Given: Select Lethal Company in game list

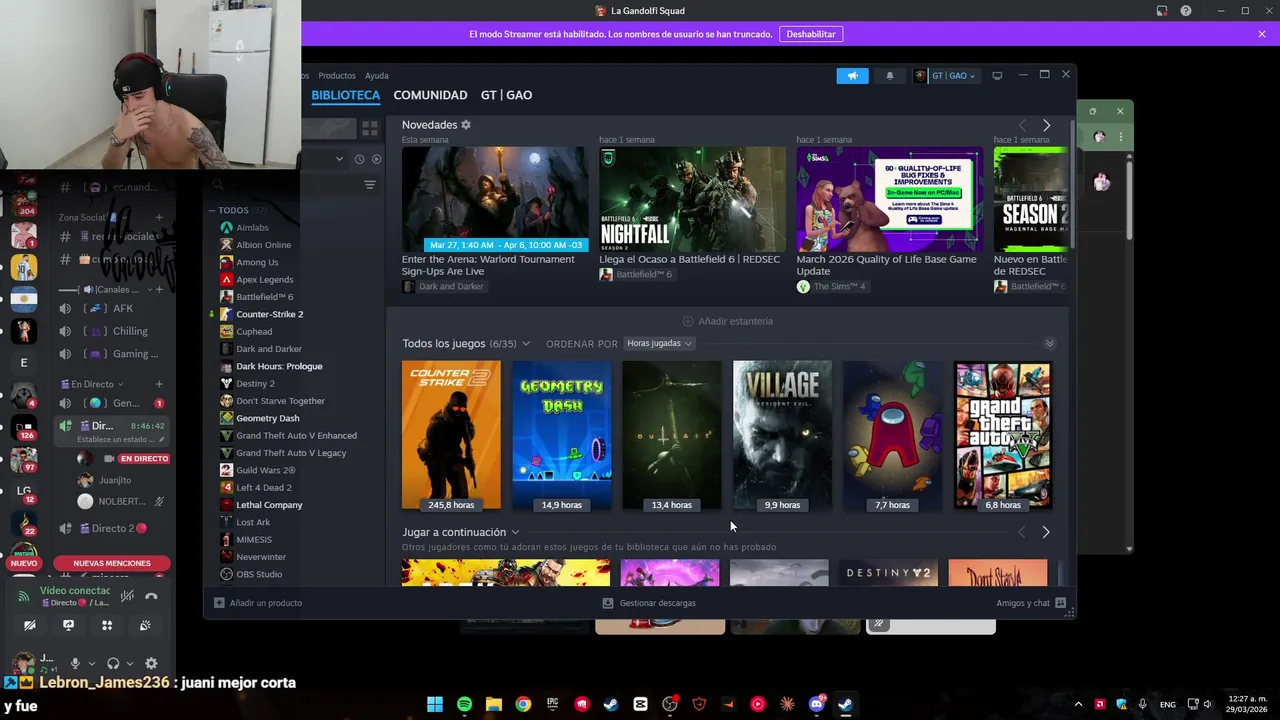Looking at the screenshot, I should (x=269, y=505).
